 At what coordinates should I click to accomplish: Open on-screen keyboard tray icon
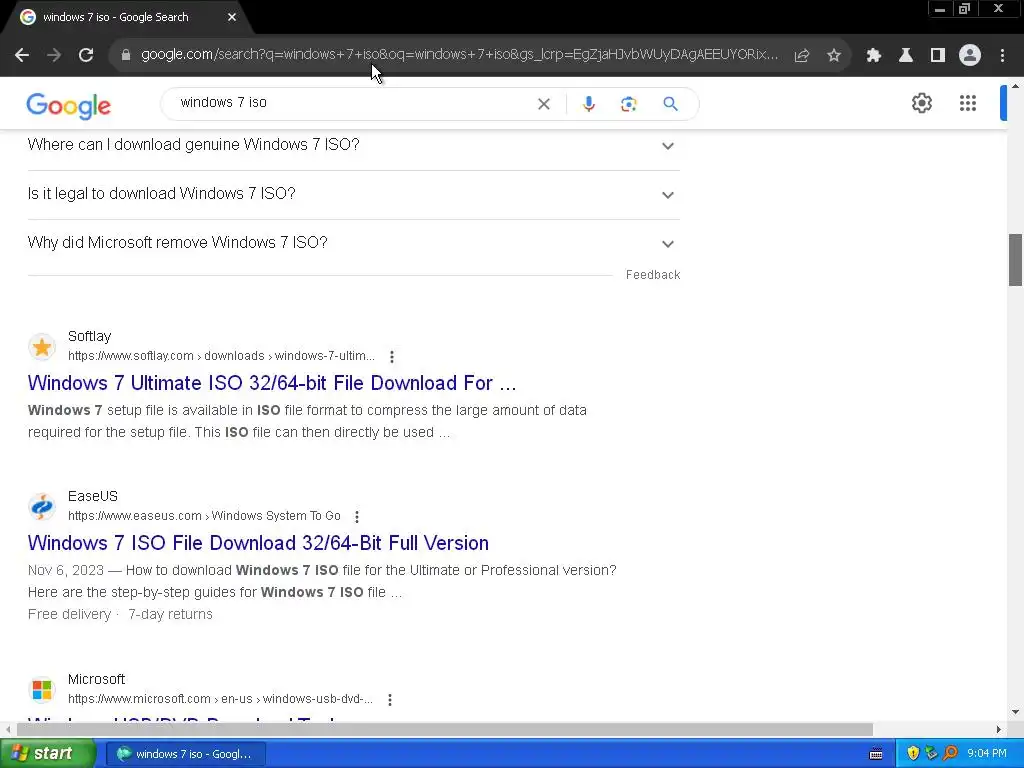[876, 754]
